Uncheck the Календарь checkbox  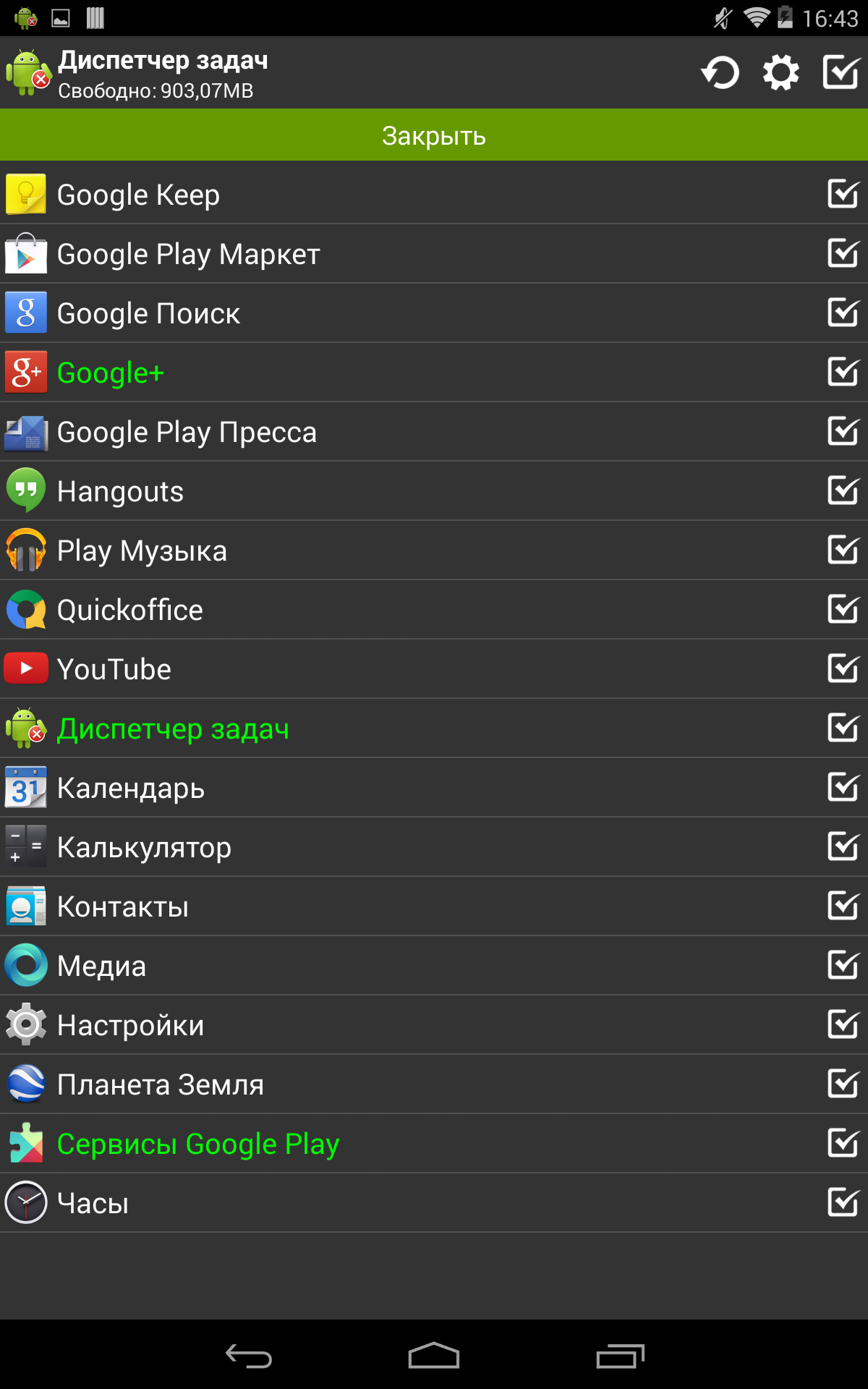click(843, 787)
